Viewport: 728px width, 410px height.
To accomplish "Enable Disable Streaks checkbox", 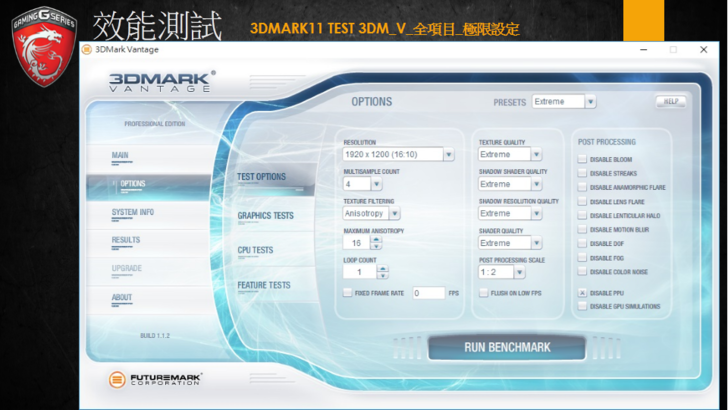I will [582, 173].
